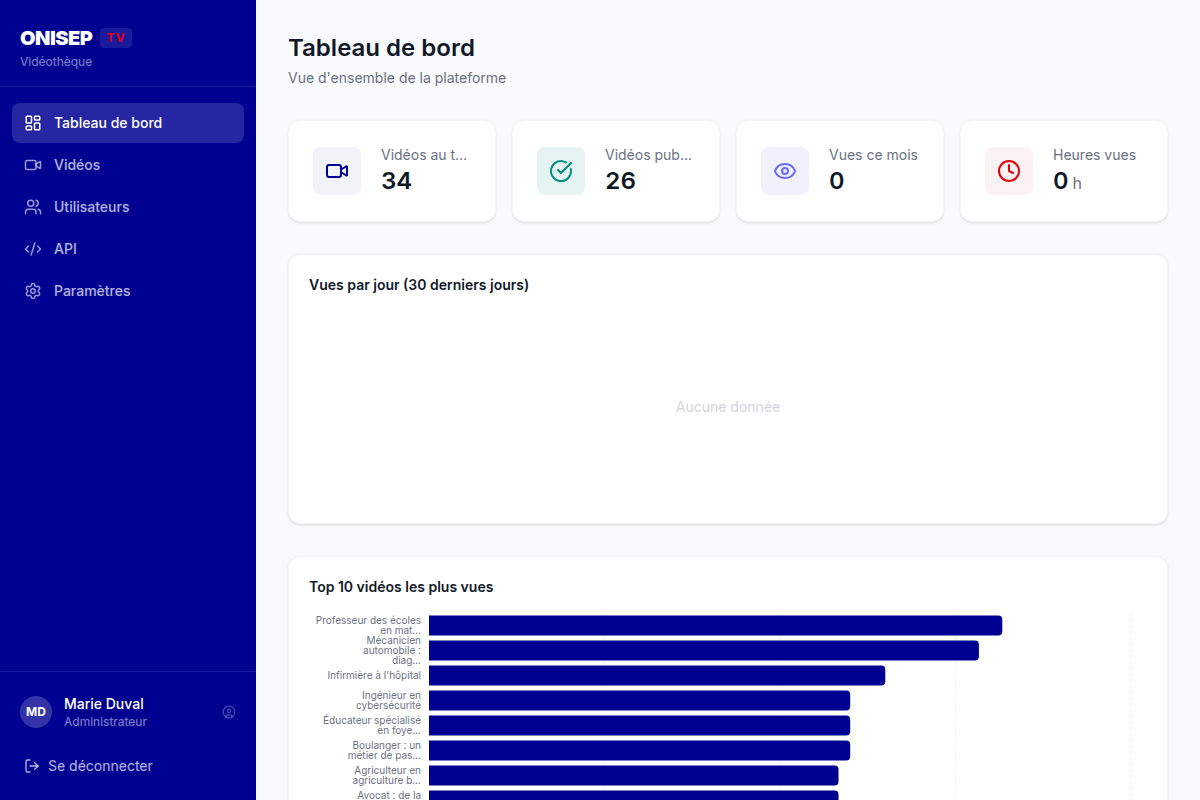
Task: Click the Vidéothèque subtitle
Action: (56, 62)
